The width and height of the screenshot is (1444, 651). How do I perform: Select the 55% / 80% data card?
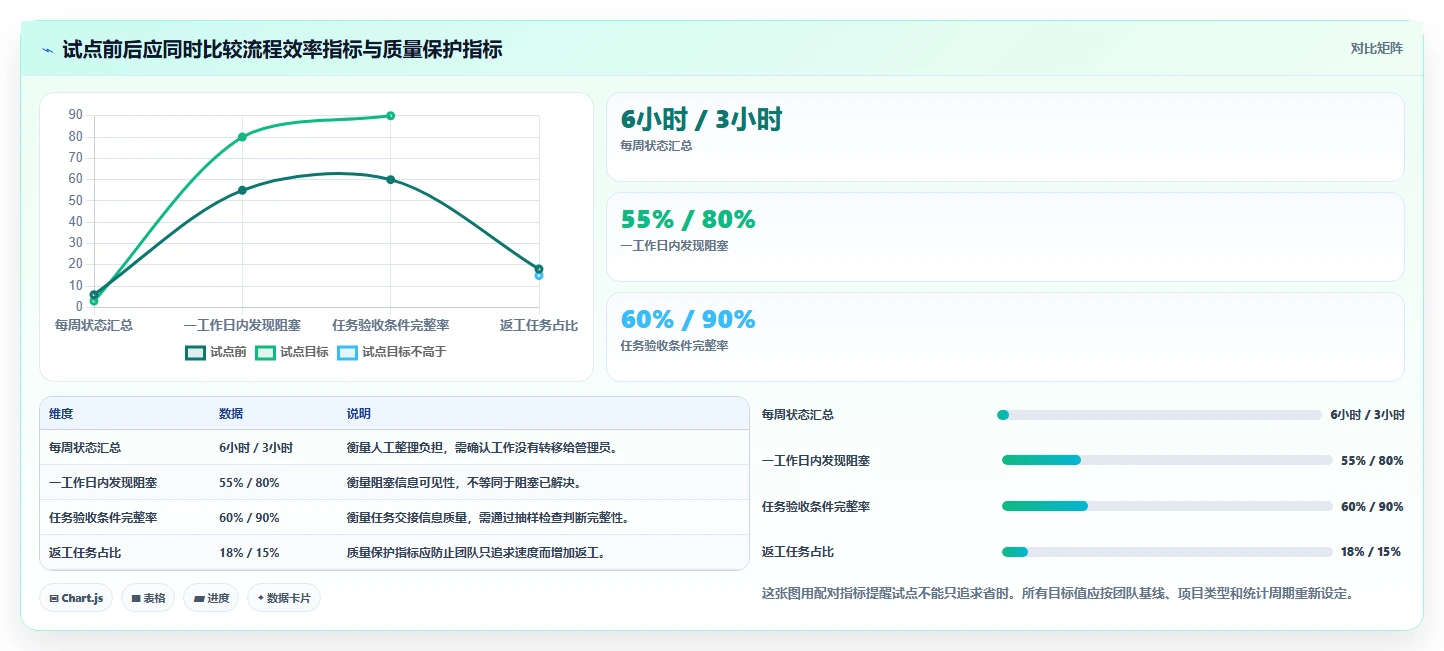point(1005,237)
